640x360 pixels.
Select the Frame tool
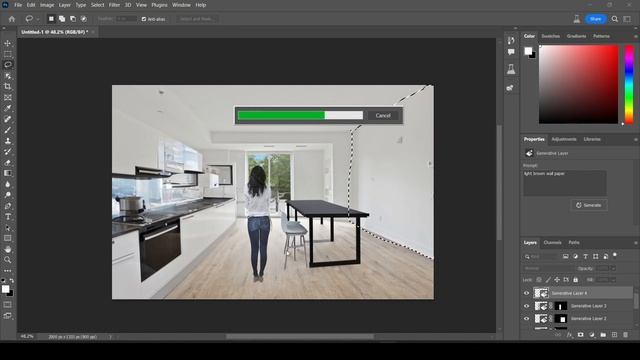tap(7, 98)
